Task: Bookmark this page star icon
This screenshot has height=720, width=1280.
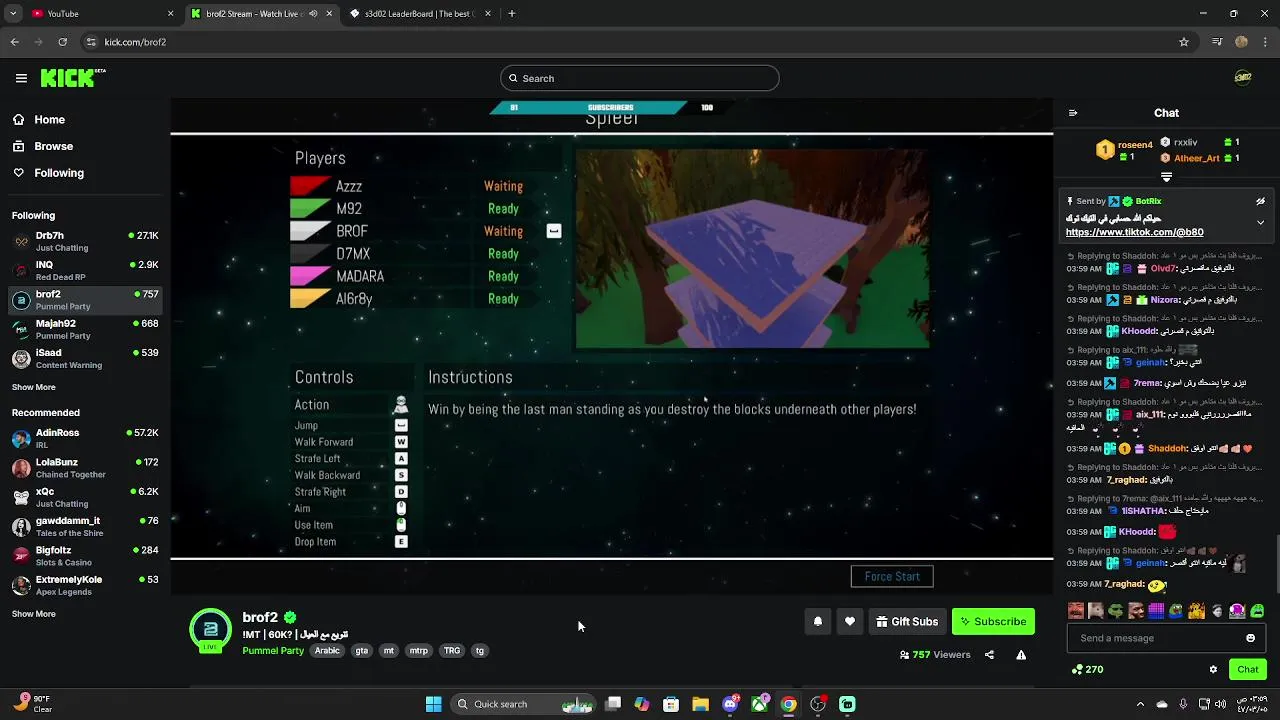Action: [1184, 42]
